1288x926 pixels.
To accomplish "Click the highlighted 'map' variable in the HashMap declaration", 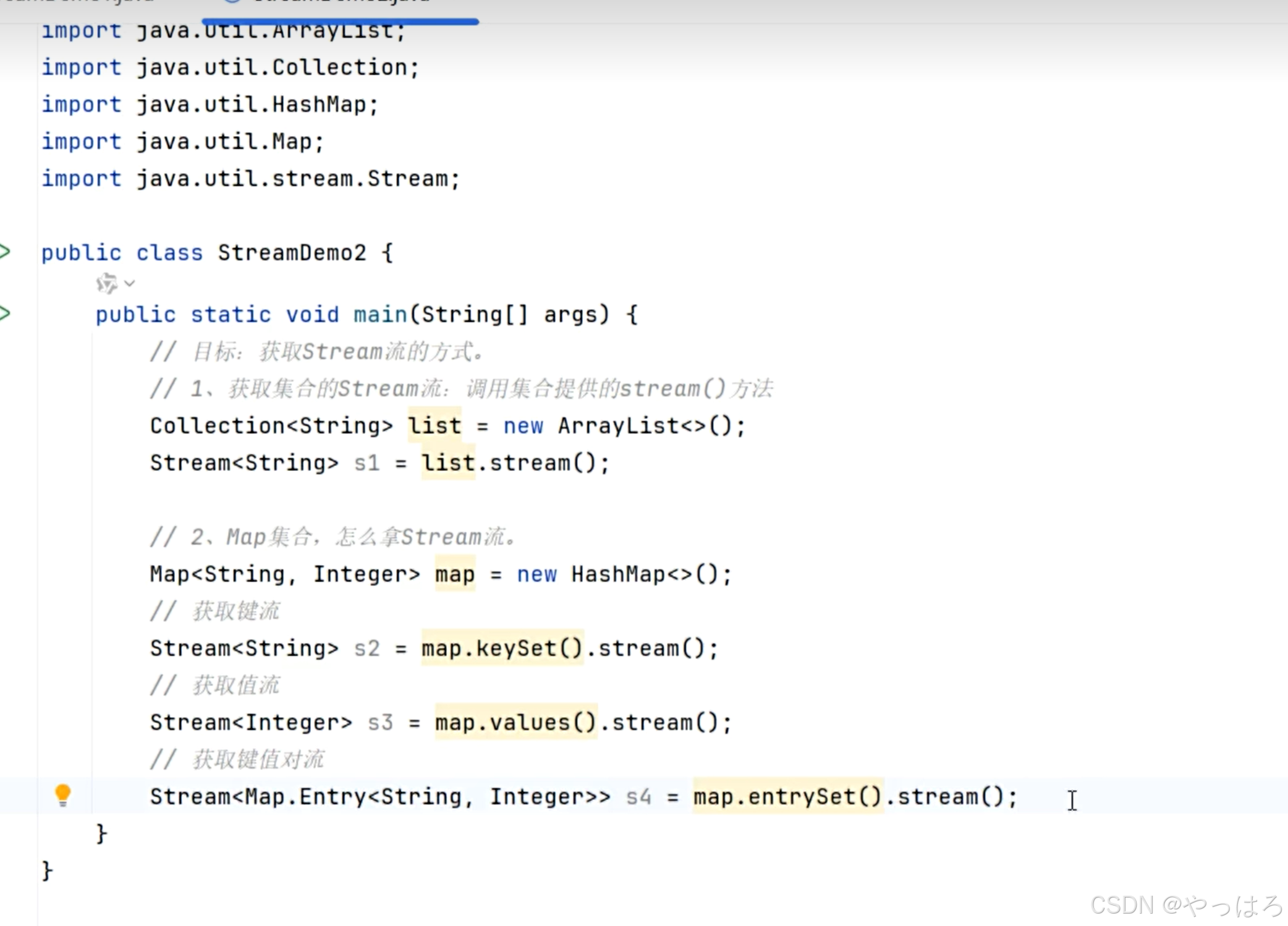I will [455, 574].
